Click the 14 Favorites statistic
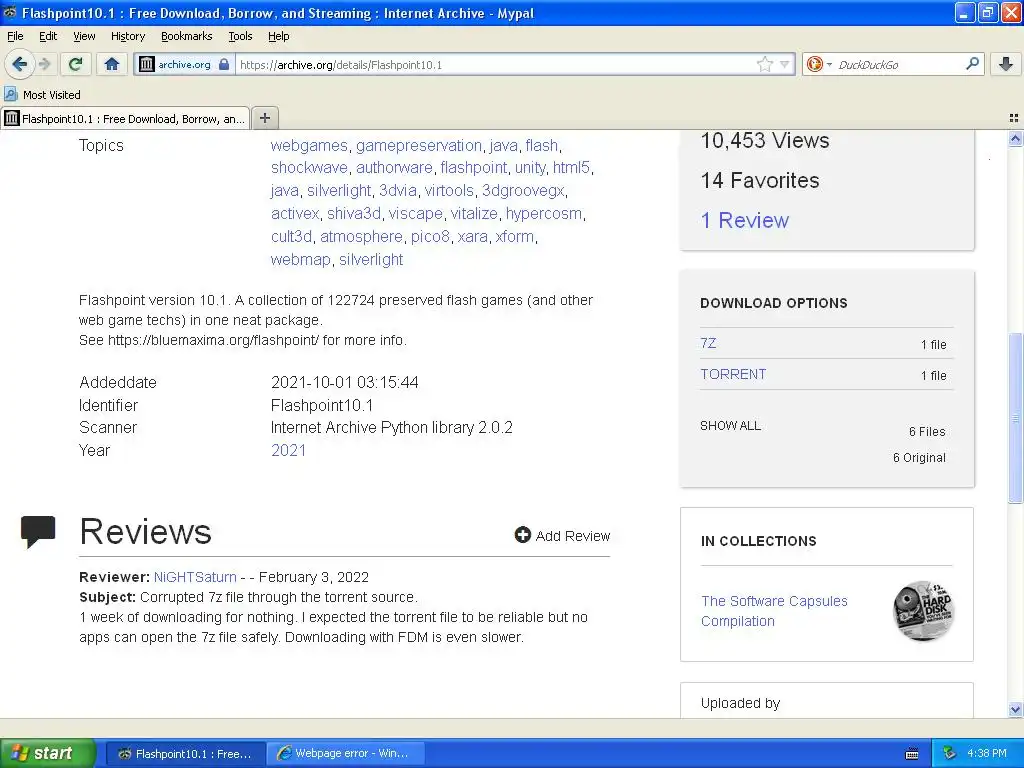This screenshot has height=768, width=1024. click(x=760, y=180)
